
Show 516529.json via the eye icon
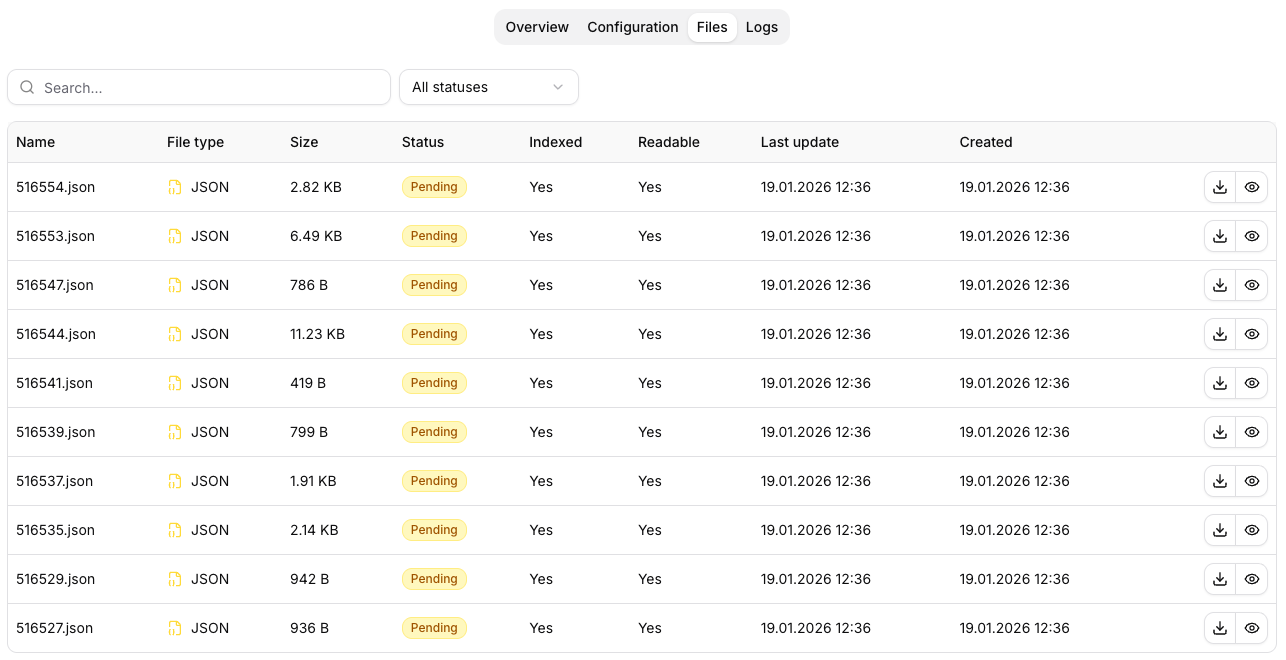click(x=1251, y=579)
